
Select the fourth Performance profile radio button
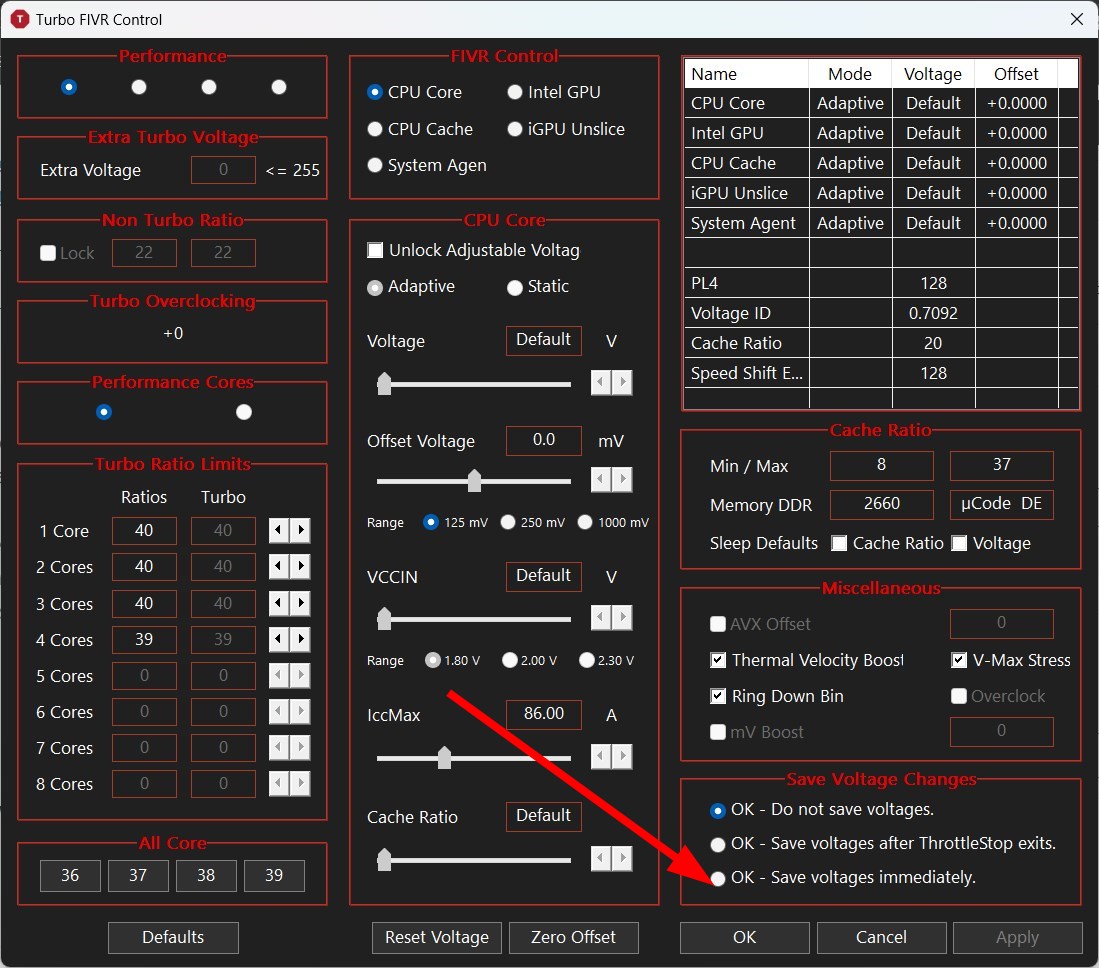(279, 87)
